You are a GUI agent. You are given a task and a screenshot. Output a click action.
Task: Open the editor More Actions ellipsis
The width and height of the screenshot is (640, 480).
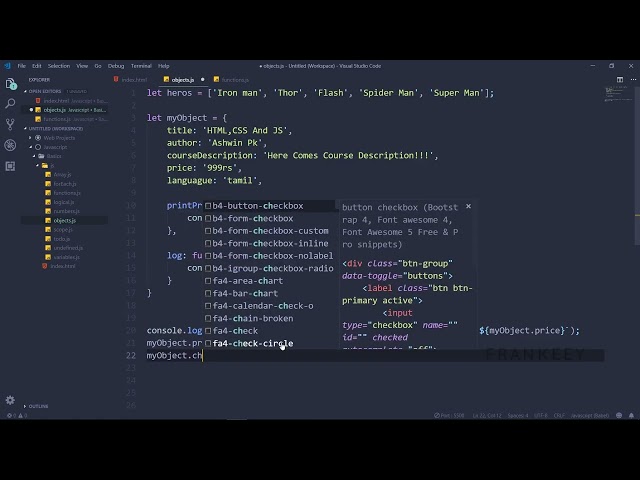click(633, 80)
